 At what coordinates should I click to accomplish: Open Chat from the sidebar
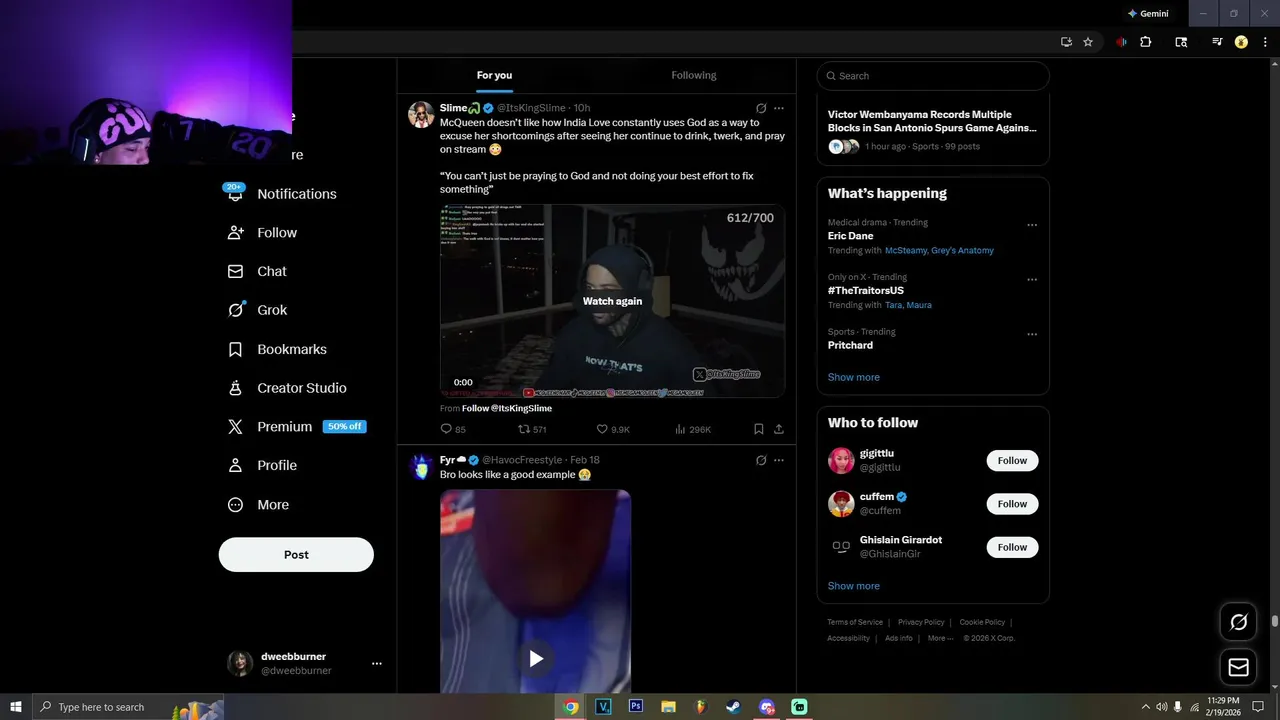(258, 271)
